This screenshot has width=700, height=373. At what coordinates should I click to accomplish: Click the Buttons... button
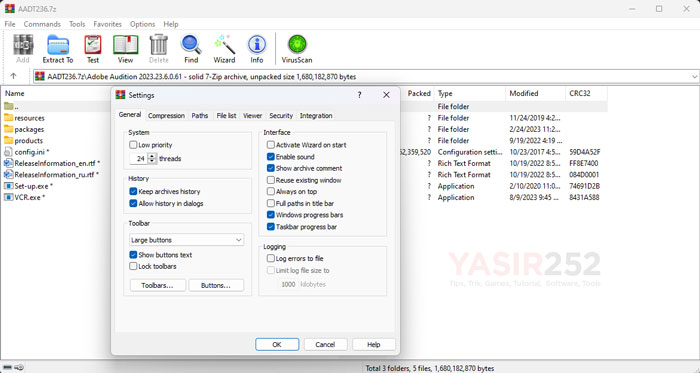(216, 286)
